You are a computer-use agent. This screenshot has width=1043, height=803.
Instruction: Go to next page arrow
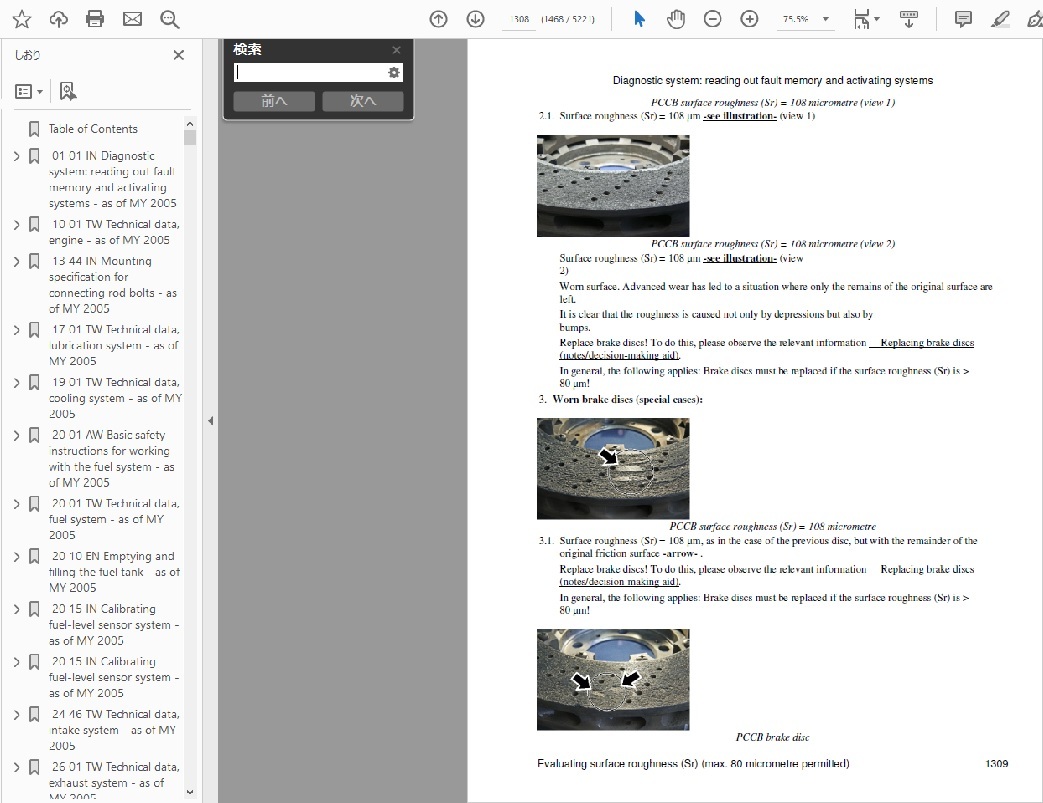475,19
